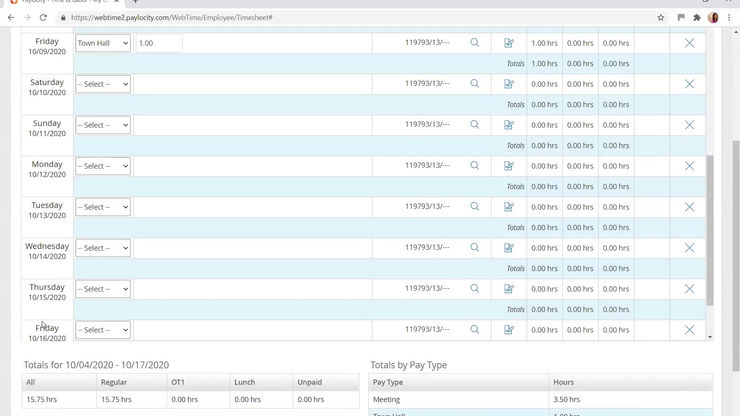Image resolution: width=740 pixels, height=416 pixels.
Task: Delete the Friday 10/16/2020 entry
Action: [690, 330]
